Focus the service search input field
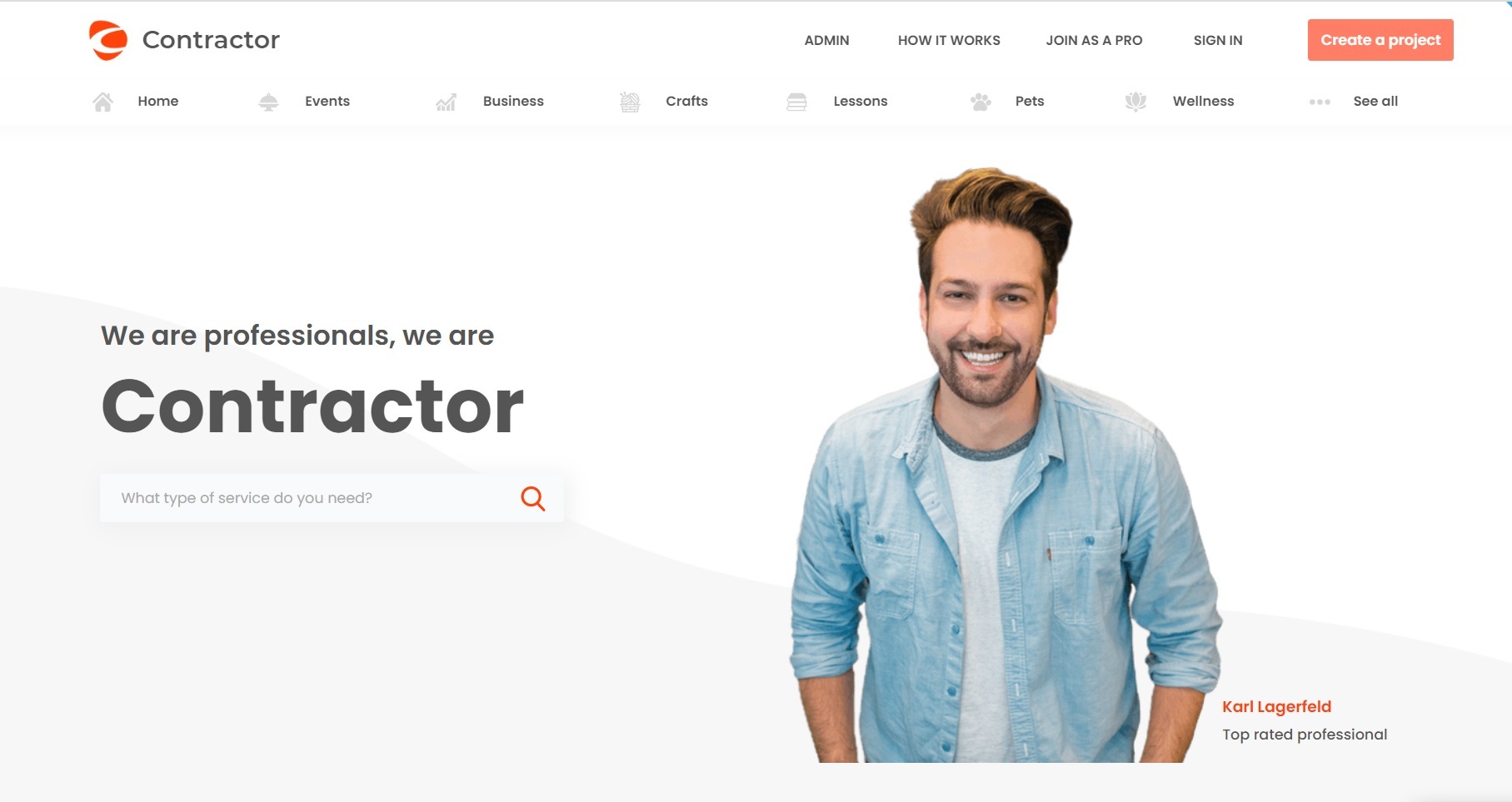 tap(332, 498)
